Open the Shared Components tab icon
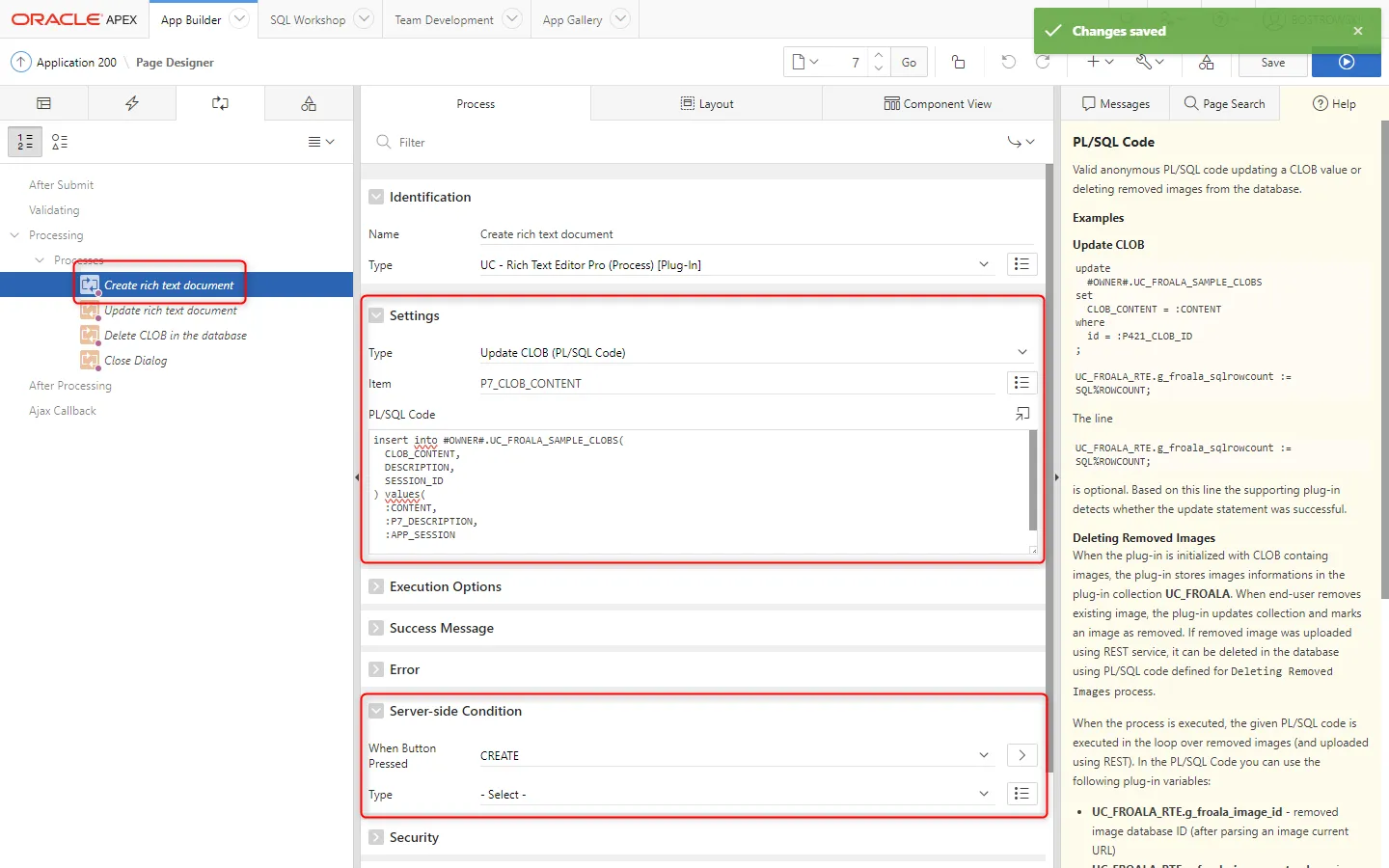 [x=309, y=103]
